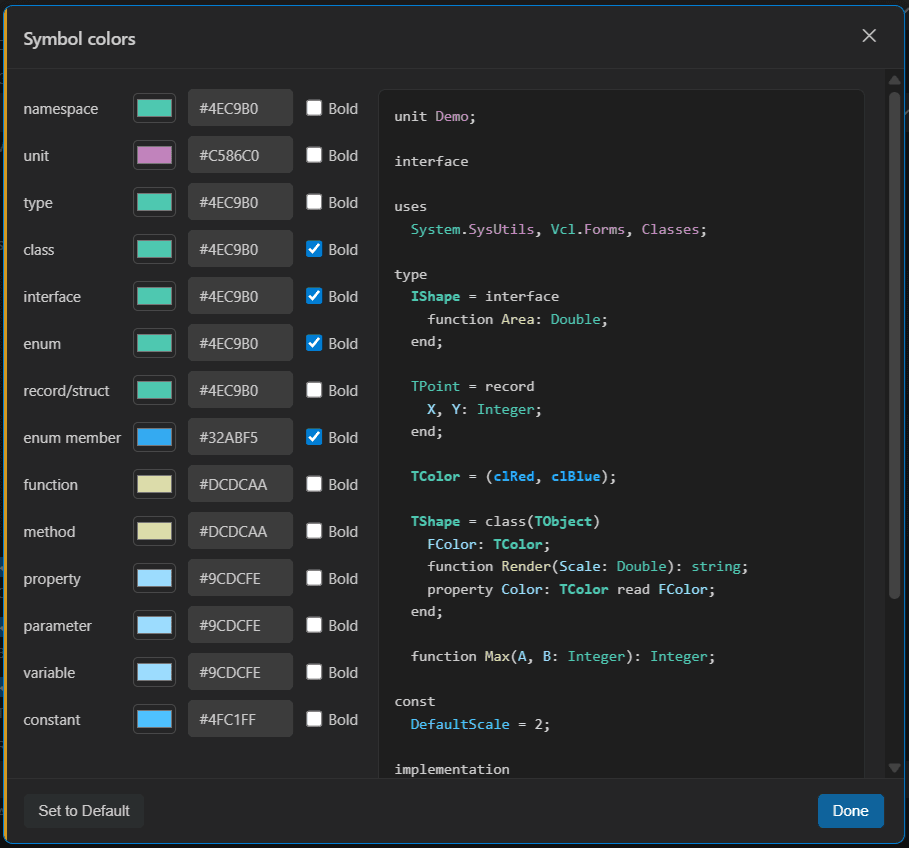
Task: Click 'IShape' in the code preview
Action: 435,296
